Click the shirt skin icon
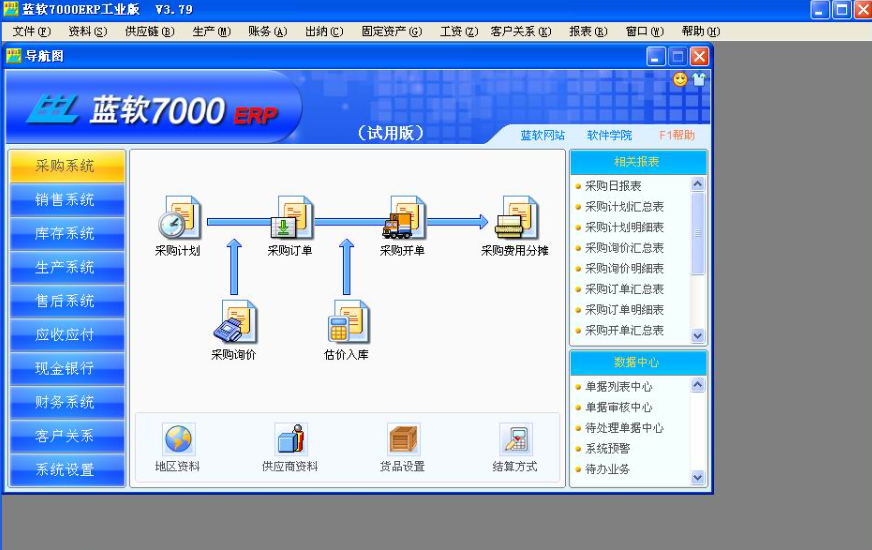 point(699,80)
